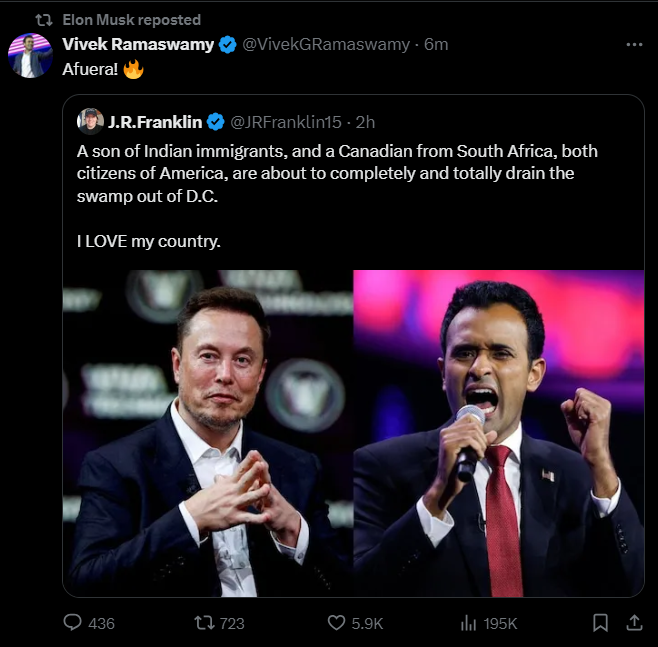The width and height of the screenshot is (658, 647).
Task: Open the right photo with microphone
Action: pos(498,433)
